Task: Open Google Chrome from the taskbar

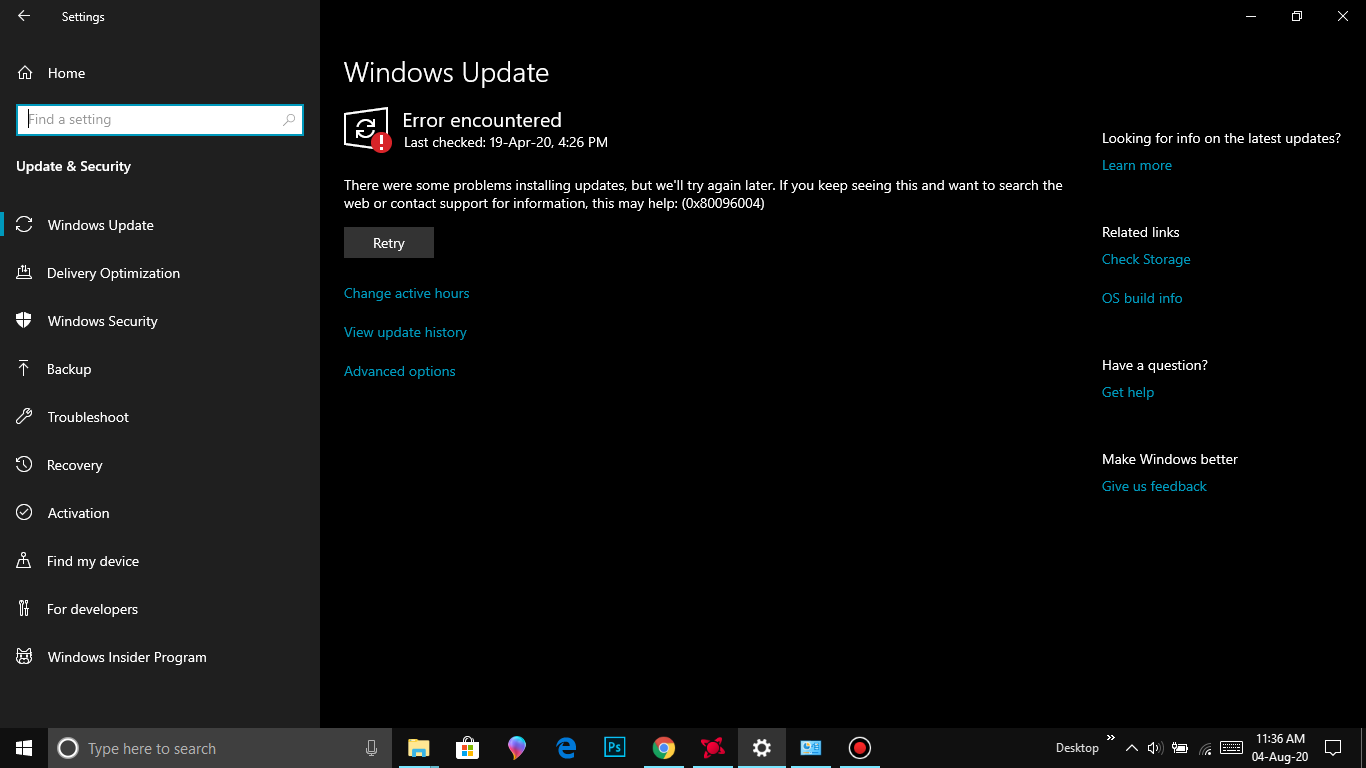Action: coord(664,748)
